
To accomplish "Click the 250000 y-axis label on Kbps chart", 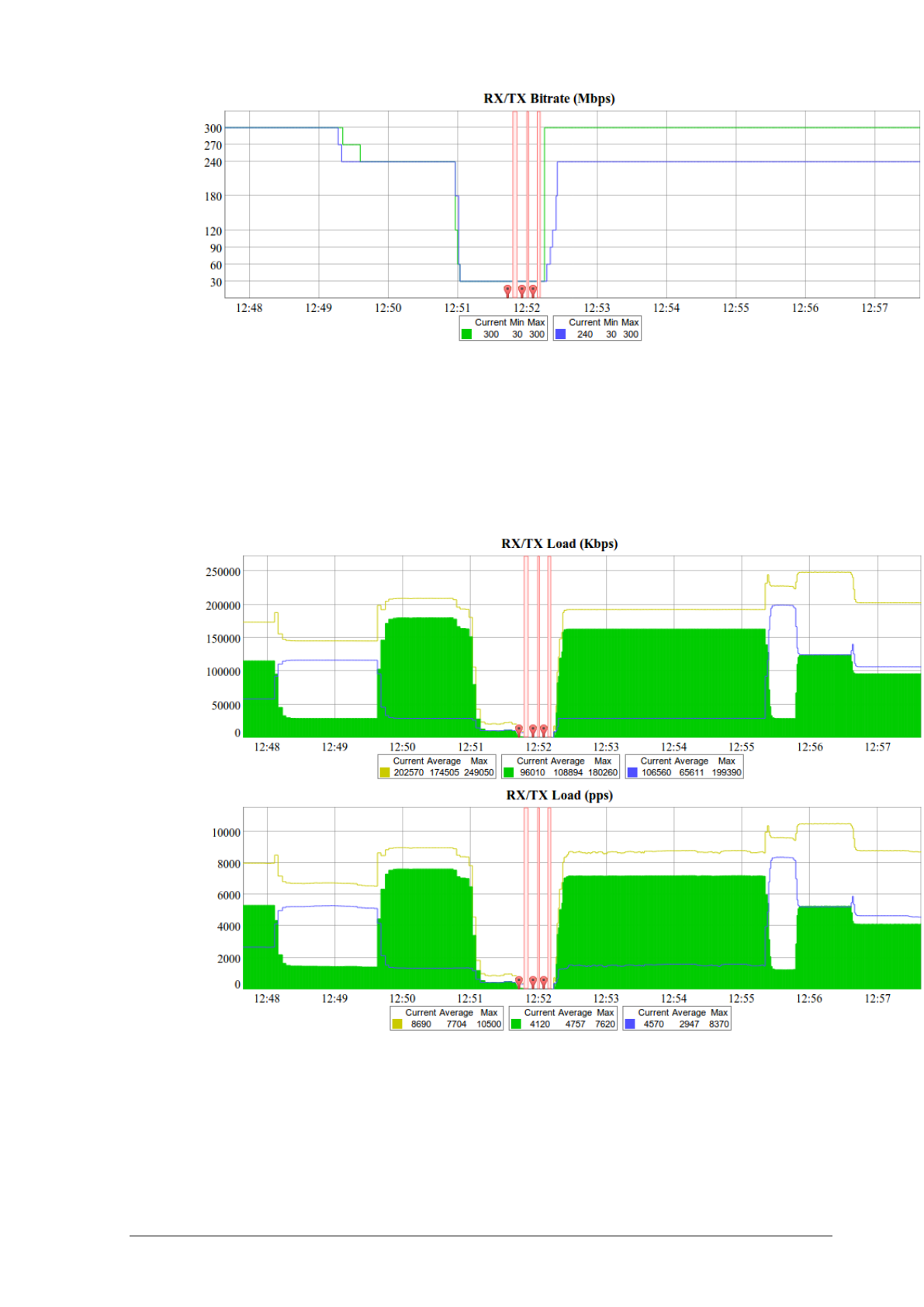I will [x=223, y=572].
